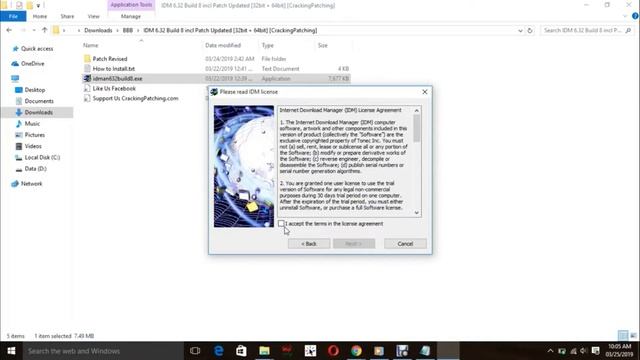Open the Manage ribbon tab

(131, 16)
